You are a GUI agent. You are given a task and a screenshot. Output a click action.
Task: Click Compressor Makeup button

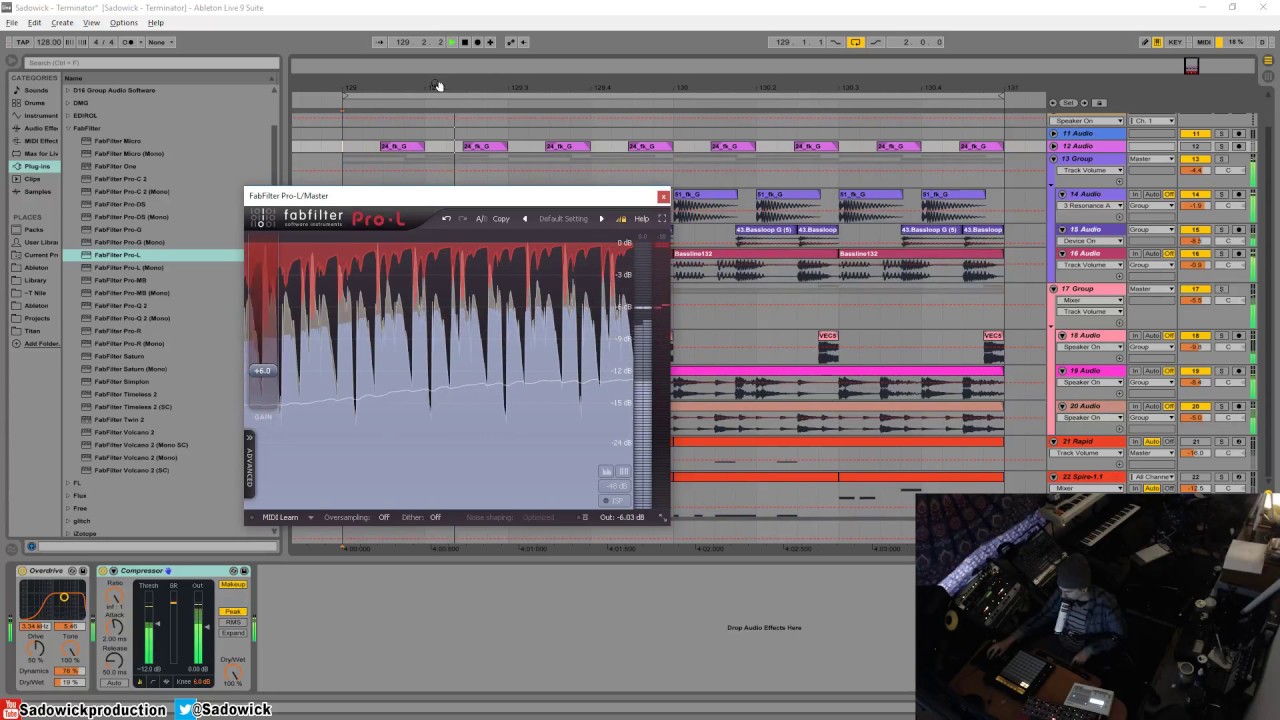pos(233,585)
